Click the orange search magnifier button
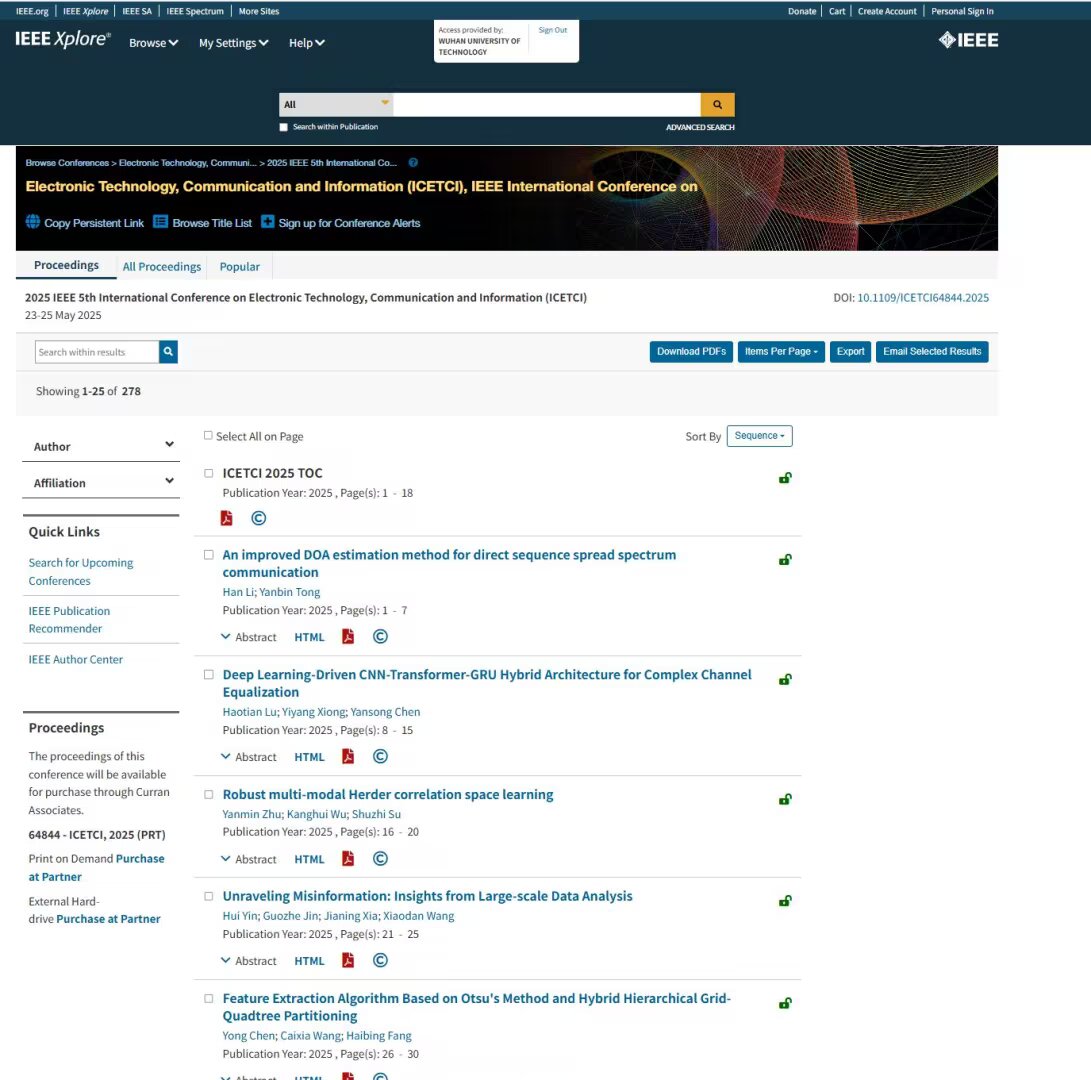Screen dimensions: 1091x1080 [x=717, y=104]
